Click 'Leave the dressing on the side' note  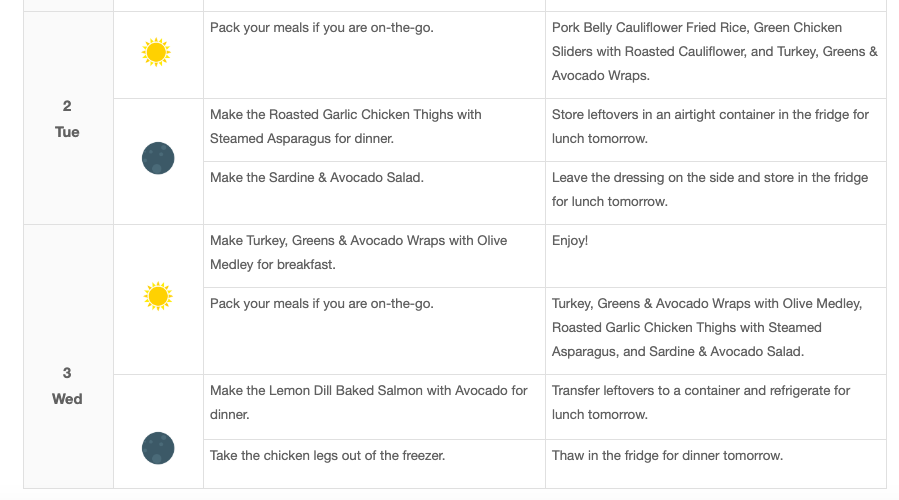click(710, 190)
